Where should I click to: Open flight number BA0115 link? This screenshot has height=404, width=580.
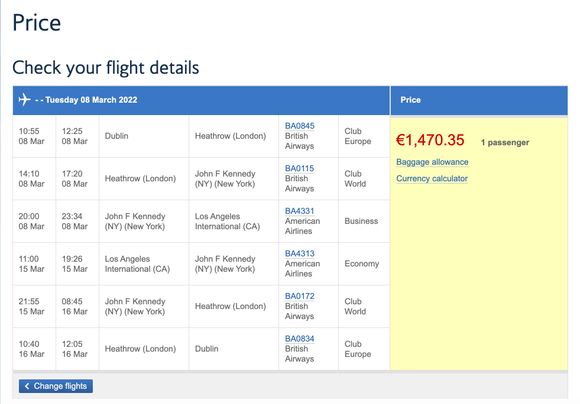pos(299,168)
